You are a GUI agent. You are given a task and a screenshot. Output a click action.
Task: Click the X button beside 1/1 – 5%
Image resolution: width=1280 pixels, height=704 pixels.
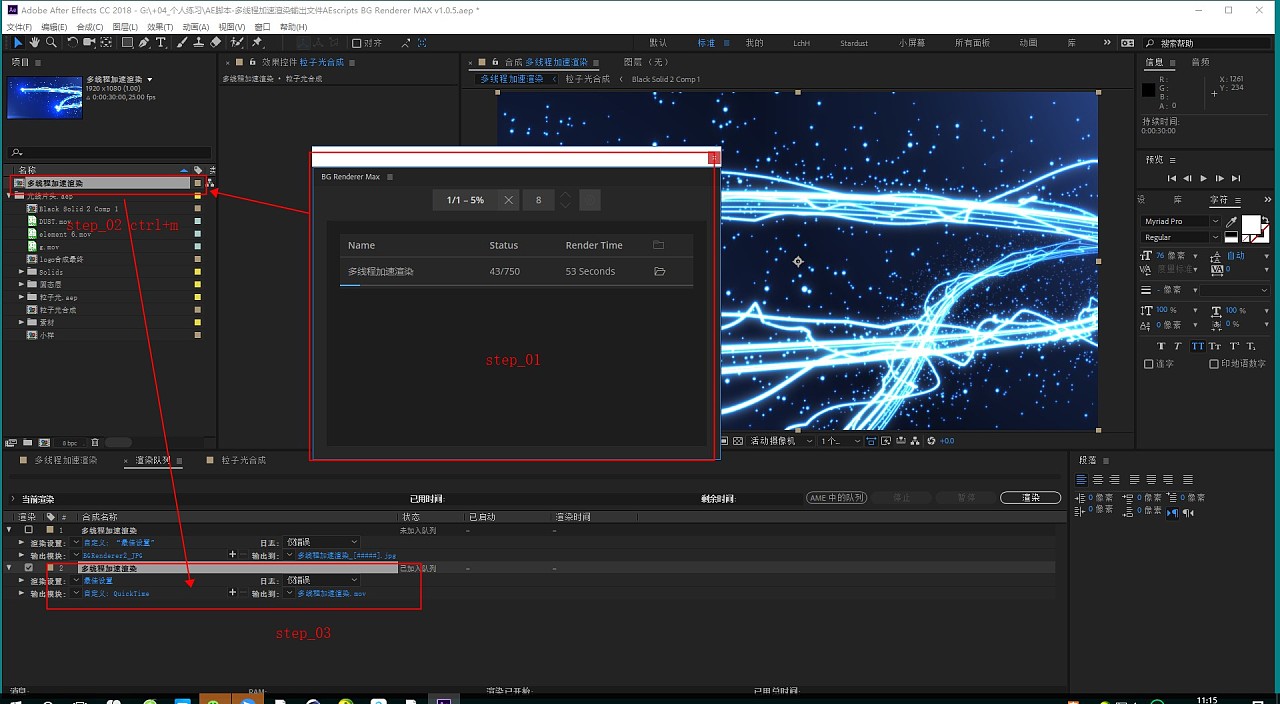click(x=508, y=200)
